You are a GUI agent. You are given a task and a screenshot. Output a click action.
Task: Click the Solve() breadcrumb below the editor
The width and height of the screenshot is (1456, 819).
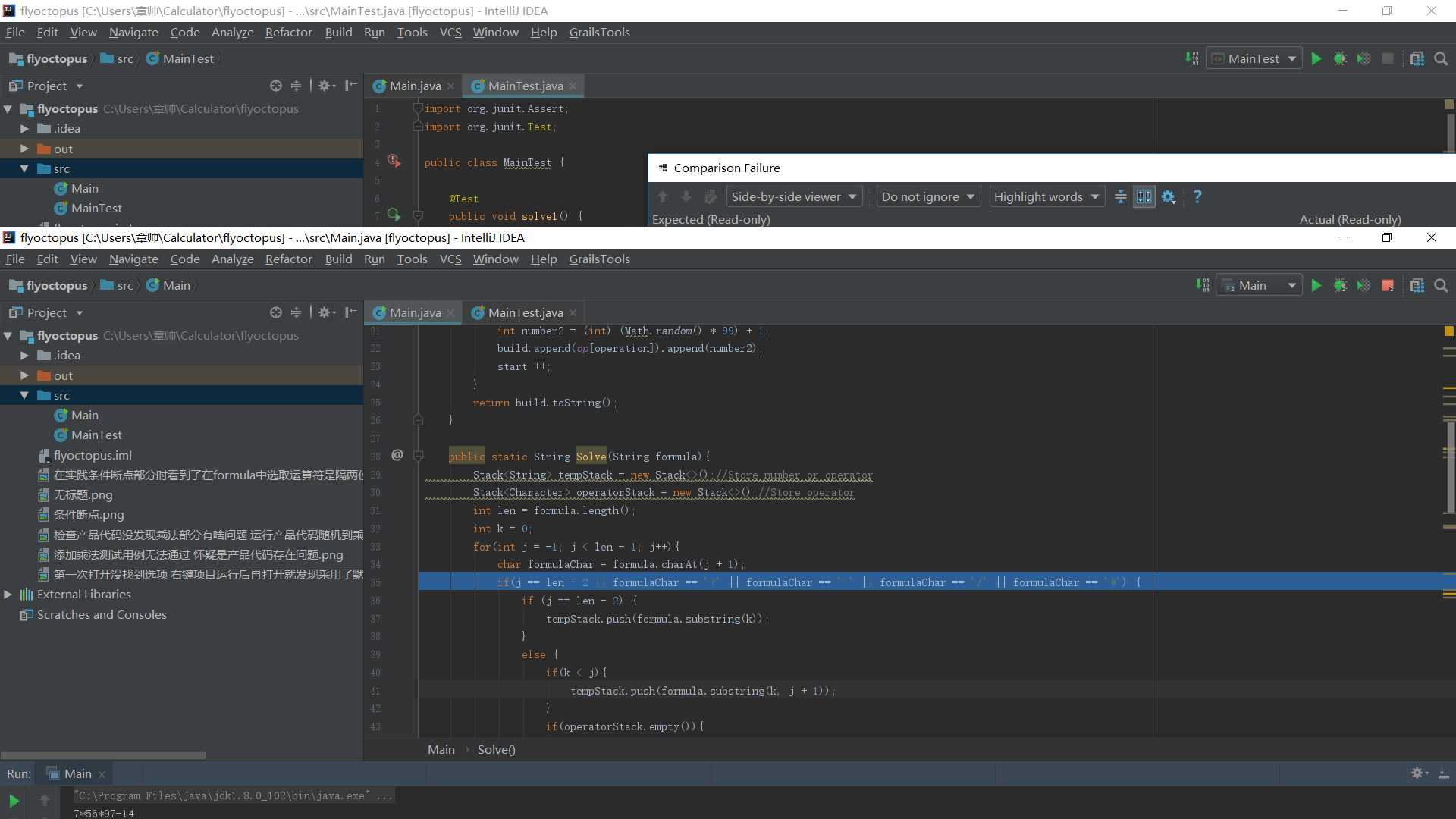[496, 749]
